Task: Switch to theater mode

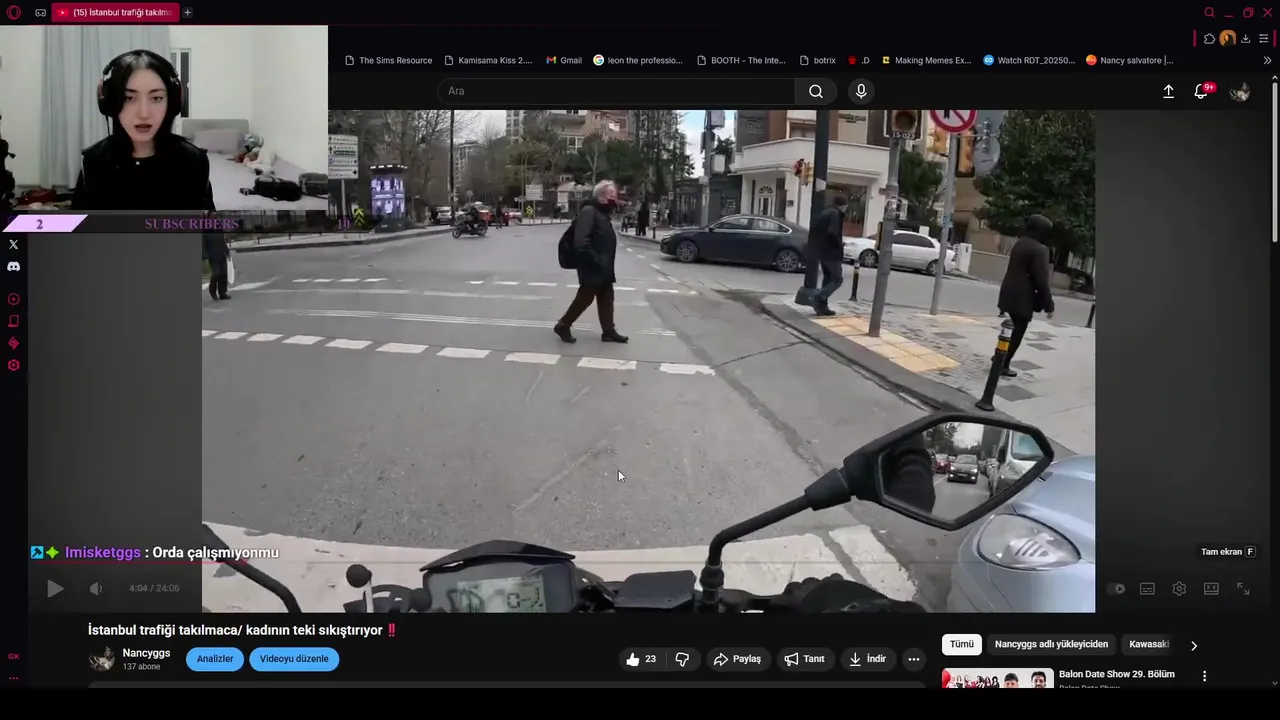Action: (1211, 589)
